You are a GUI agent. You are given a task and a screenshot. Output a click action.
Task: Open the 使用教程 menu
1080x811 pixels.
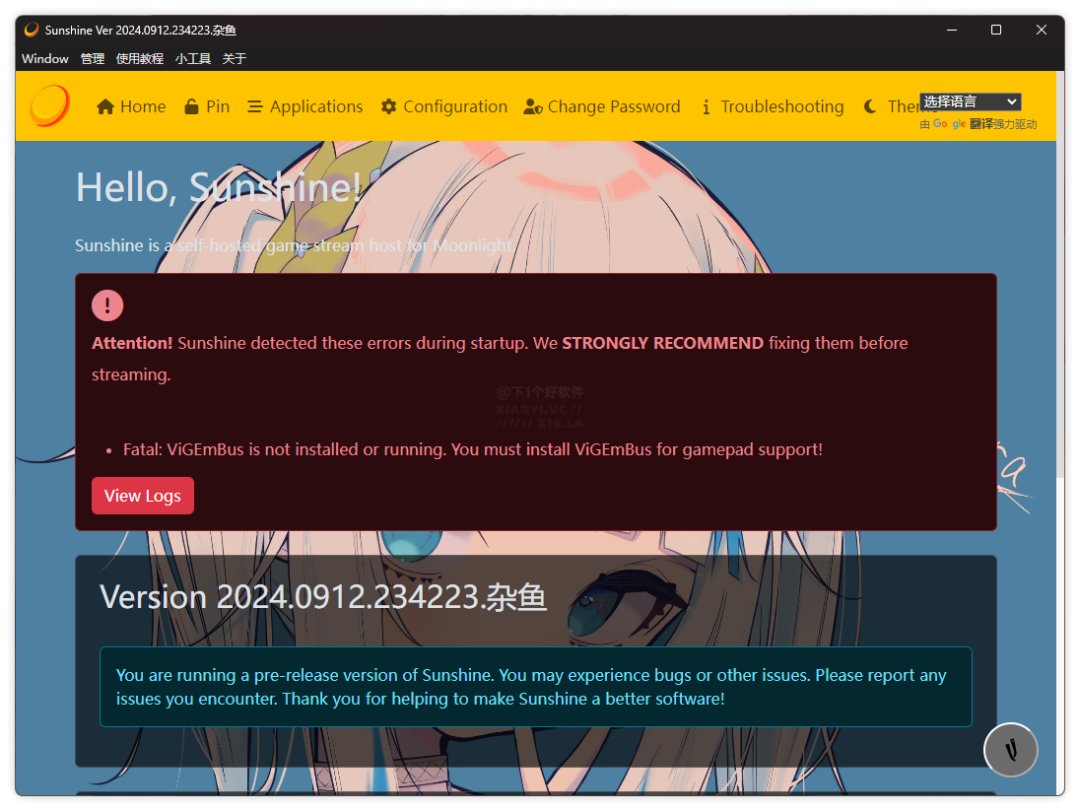140,59
